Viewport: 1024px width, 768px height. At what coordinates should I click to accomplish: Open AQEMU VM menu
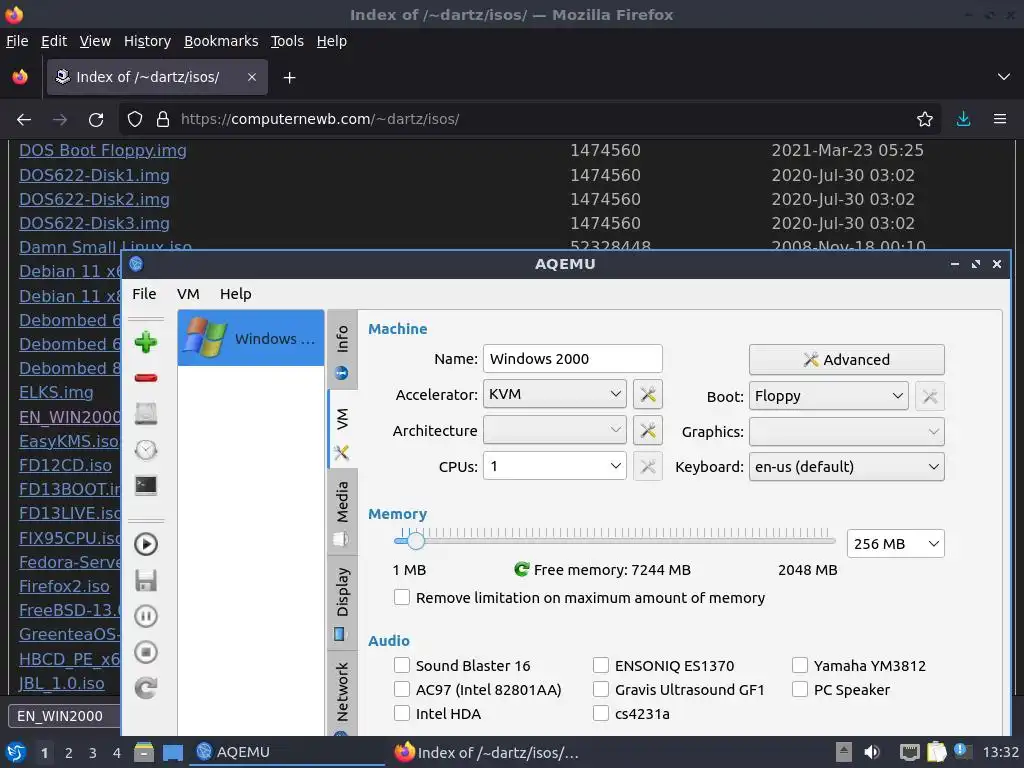(x=188, y=294)
